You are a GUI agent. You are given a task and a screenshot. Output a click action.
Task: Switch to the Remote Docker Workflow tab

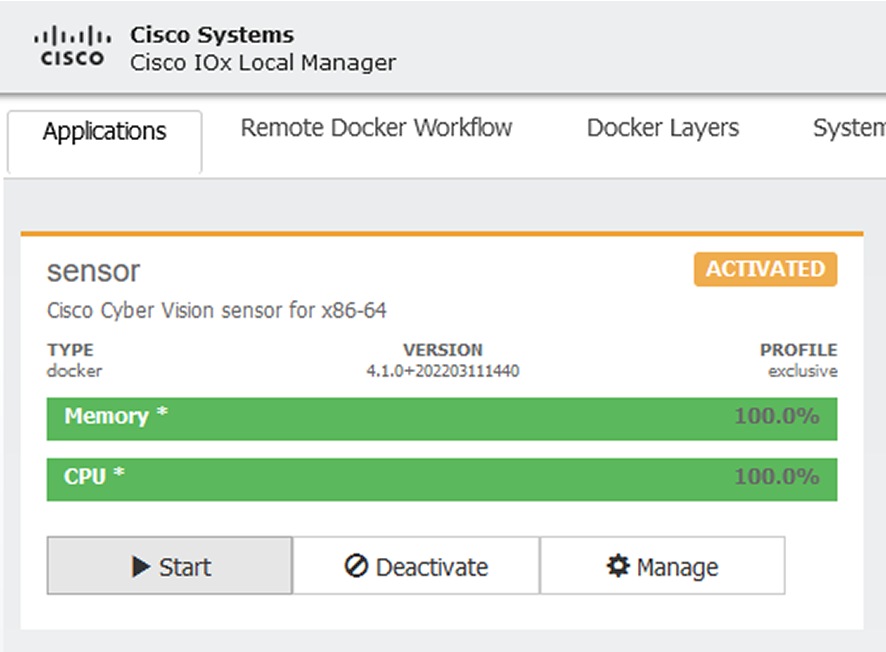coord(376,128)
